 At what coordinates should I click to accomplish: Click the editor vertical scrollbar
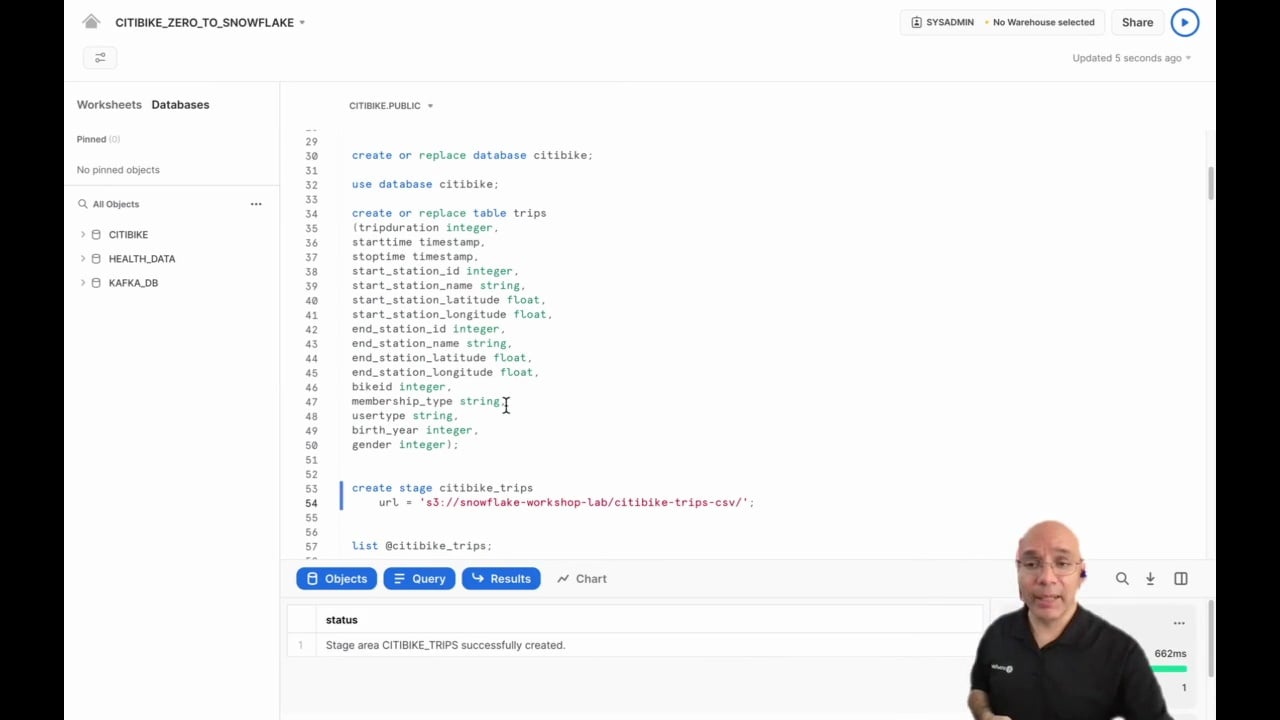pos(1210,183)
